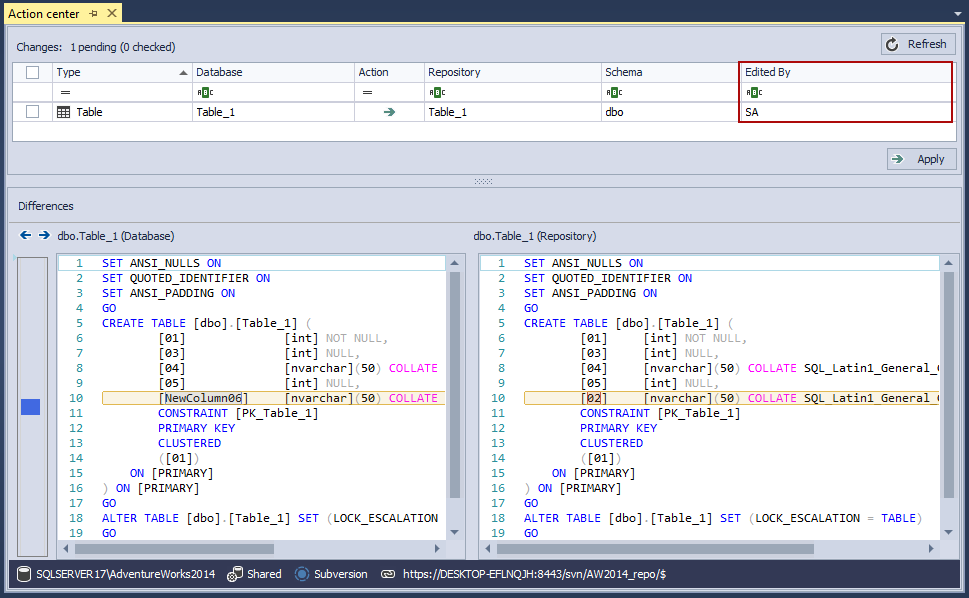Pin the Action center tab
969x598 pixels.
pos(93,14)
